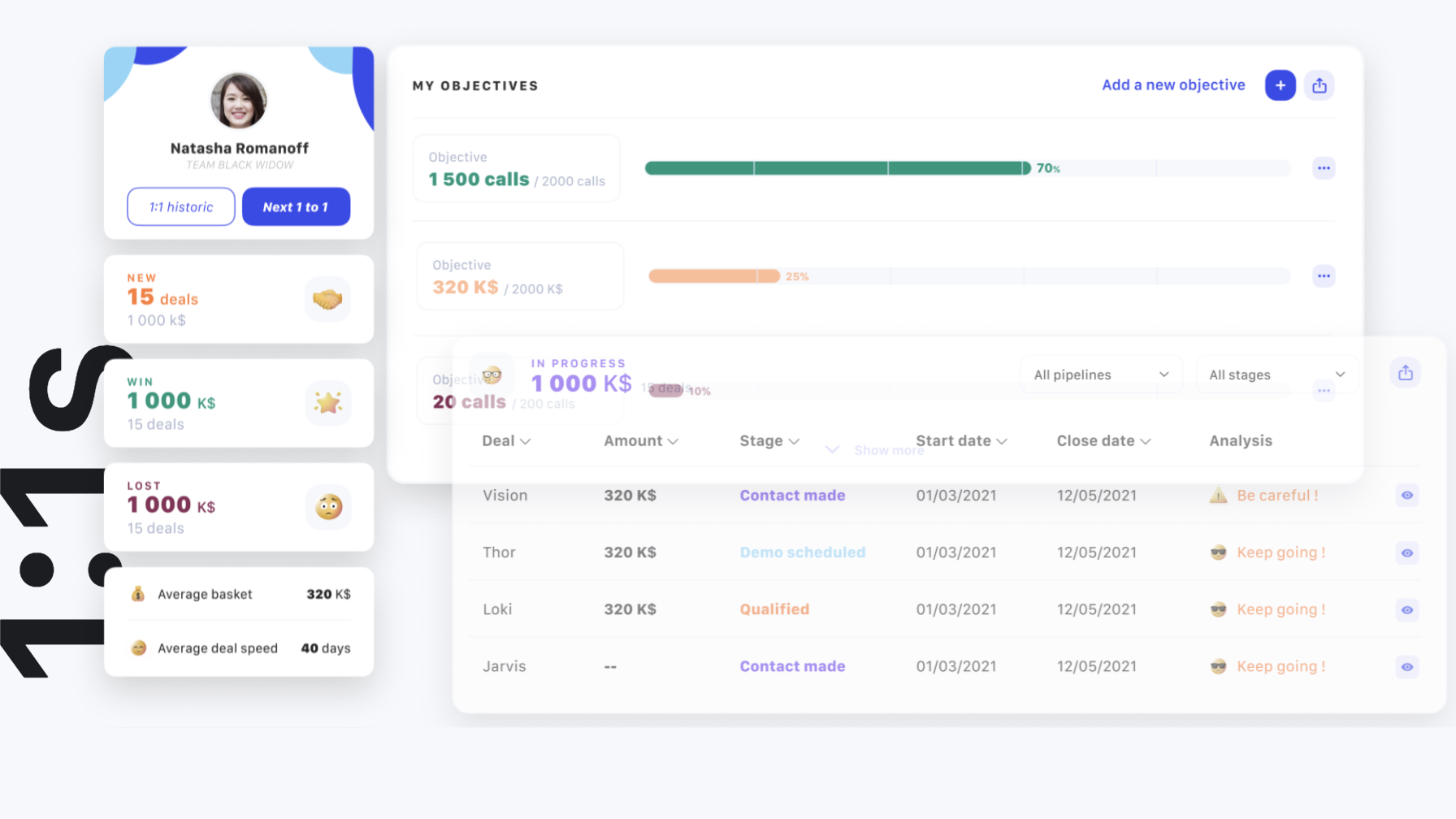The height and width of the screenshot is (819, 1456).
Task: Select the Next 1 to 1 button
Action: click(x=296, y=207)
